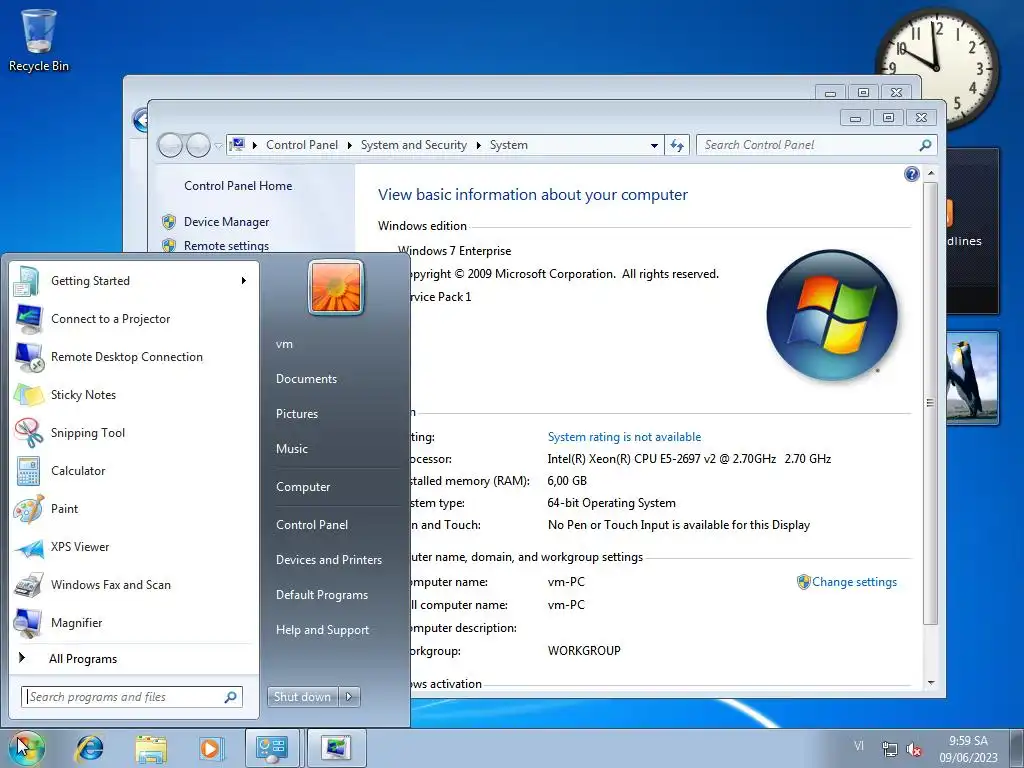Open the vm user folder
Image resolution: width=1024 pixels, height=768 pixels.
pyautogui.click(x=284, y=344)
